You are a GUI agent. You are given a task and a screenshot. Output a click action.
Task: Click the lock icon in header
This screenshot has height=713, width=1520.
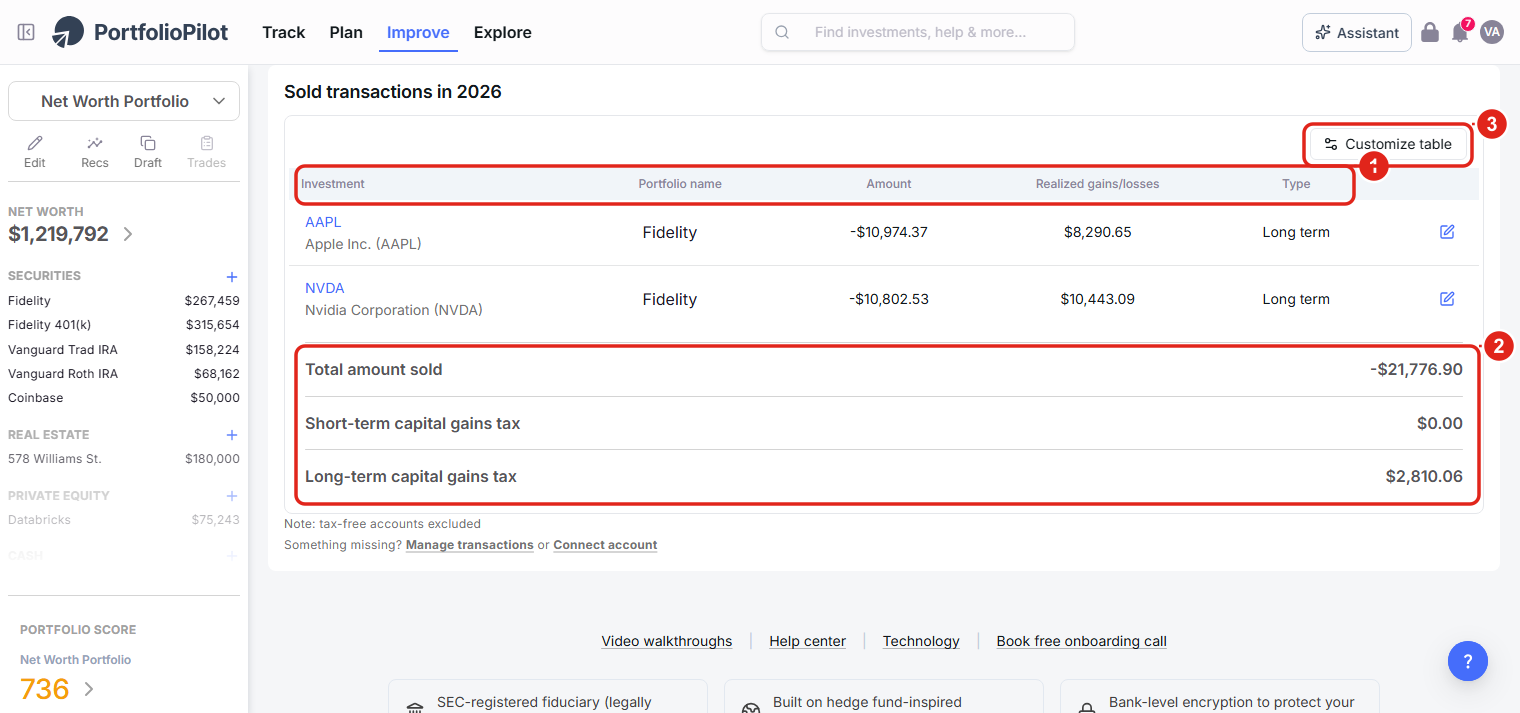click(x=1430, y=32)
